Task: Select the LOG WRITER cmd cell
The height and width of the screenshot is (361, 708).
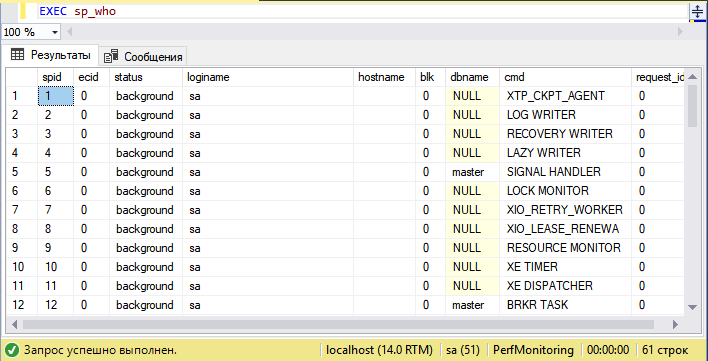Action: [x=565, y=115]
